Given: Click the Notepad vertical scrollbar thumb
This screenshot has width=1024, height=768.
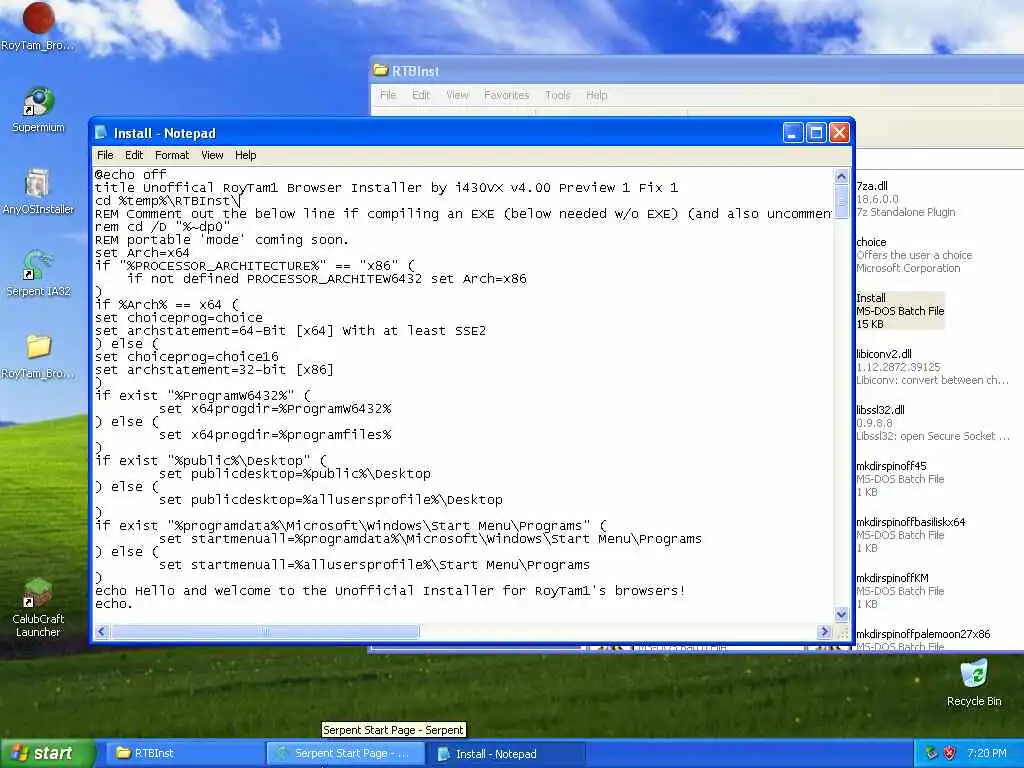Looking at the screenshot, I should coord(841,201).
